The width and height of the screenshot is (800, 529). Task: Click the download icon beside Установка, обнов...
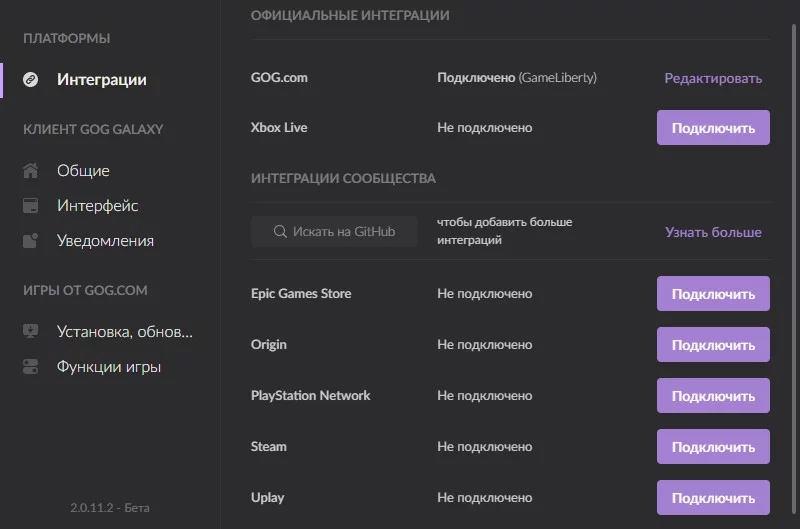click(31, 331)
